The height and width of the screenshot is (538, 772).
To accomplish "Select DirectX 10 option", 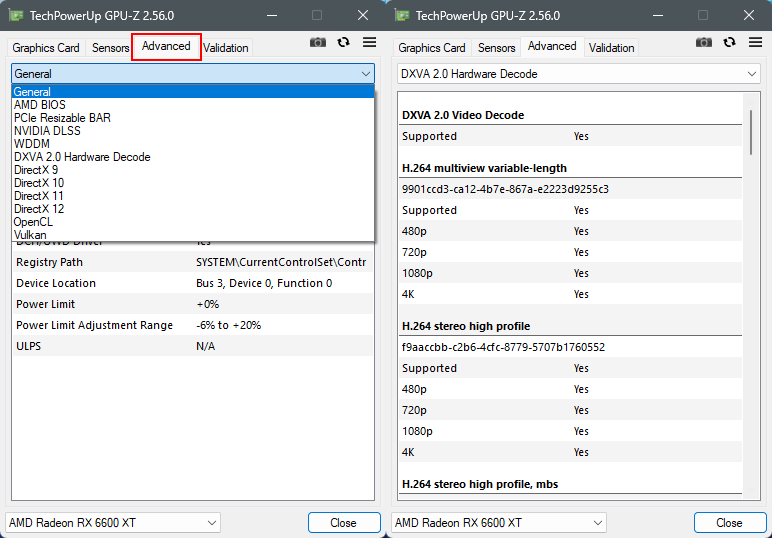I will click(193, 183).
